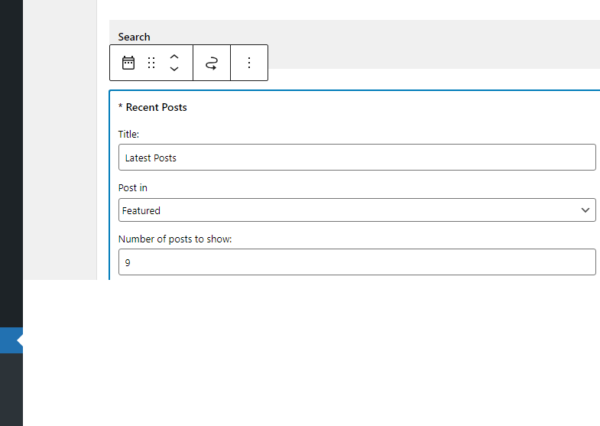Click the 'Title:' label
600x426 pixels.
pos(129,134)
